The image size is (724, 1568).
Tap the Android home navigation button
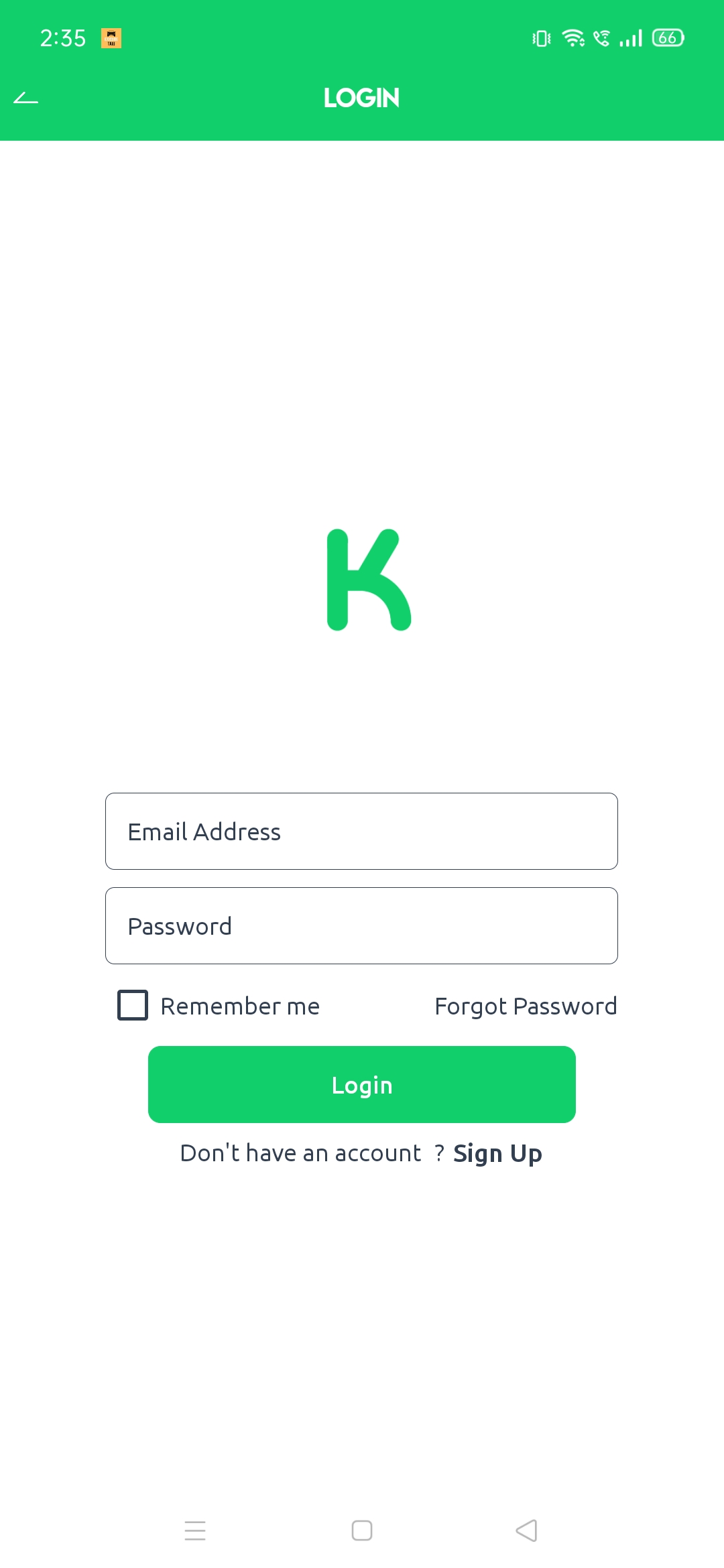coord(362,1530)
